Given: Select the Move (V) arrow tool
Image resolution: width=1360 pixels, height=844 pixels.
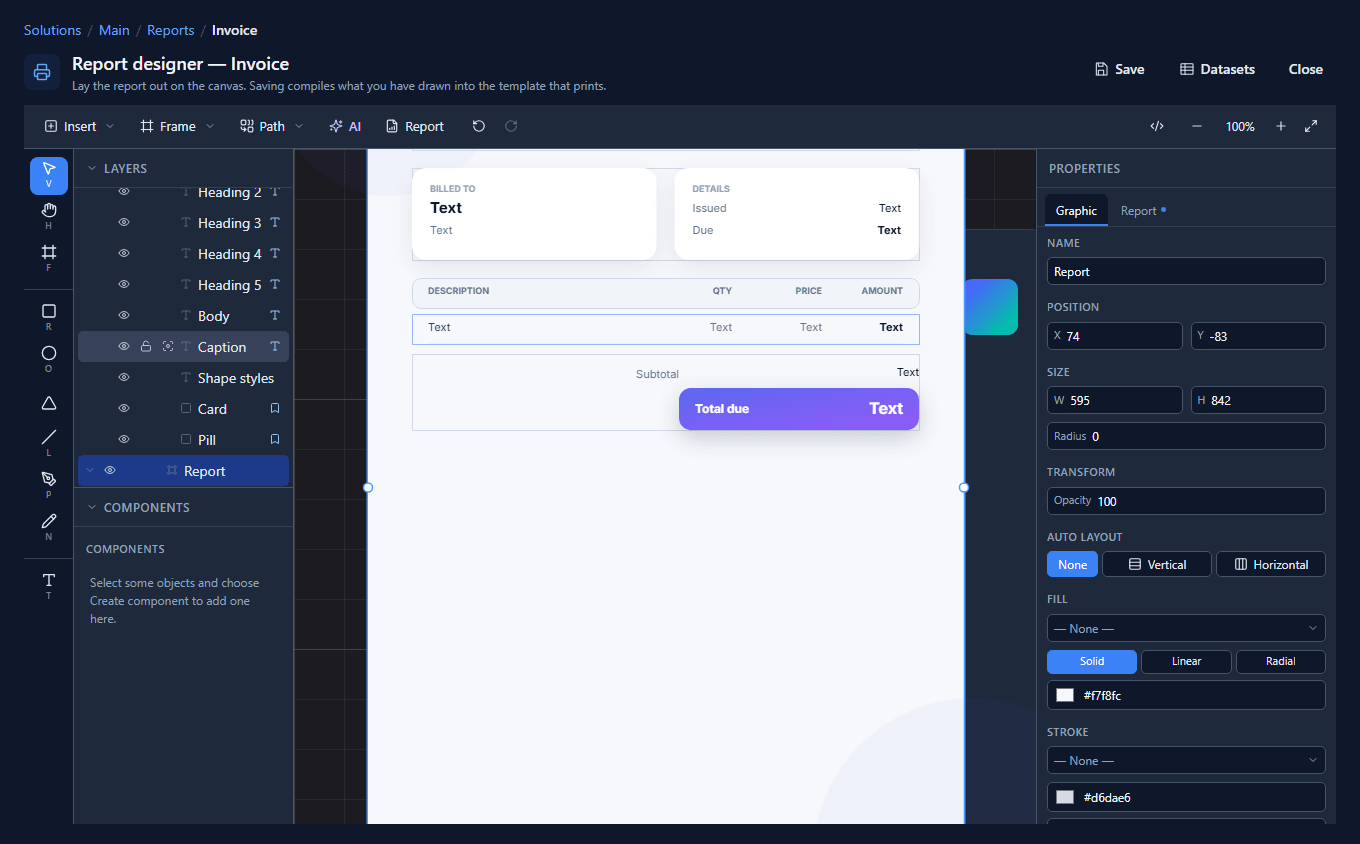Looking at the screenshot, I should tap(49, 175).
